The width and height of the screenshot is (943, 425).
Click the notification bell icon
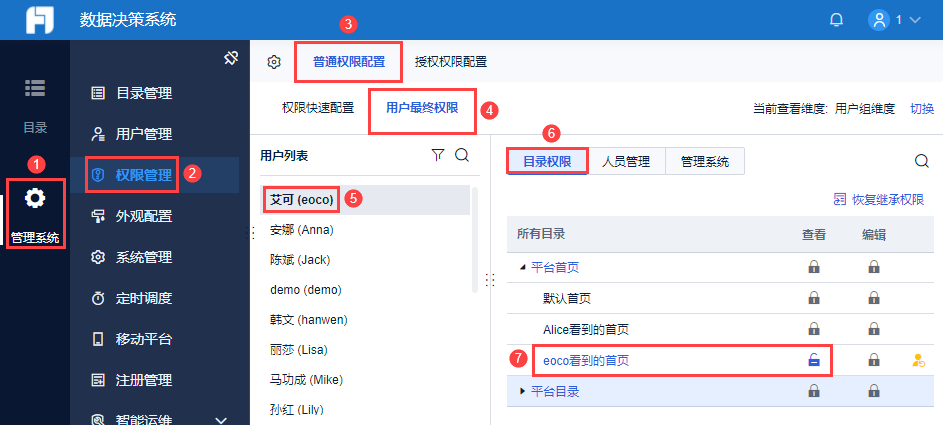pyautogui.click(x=836, y=20)
